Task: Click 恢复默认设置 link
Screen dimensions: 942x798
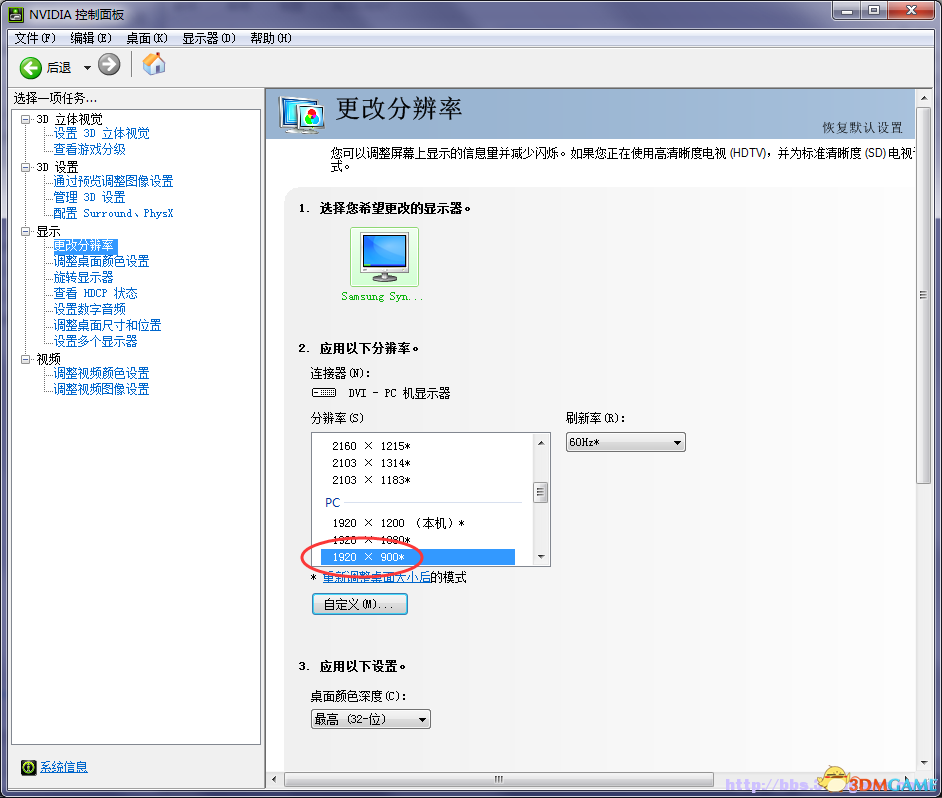Action: [x=862, y=127]
